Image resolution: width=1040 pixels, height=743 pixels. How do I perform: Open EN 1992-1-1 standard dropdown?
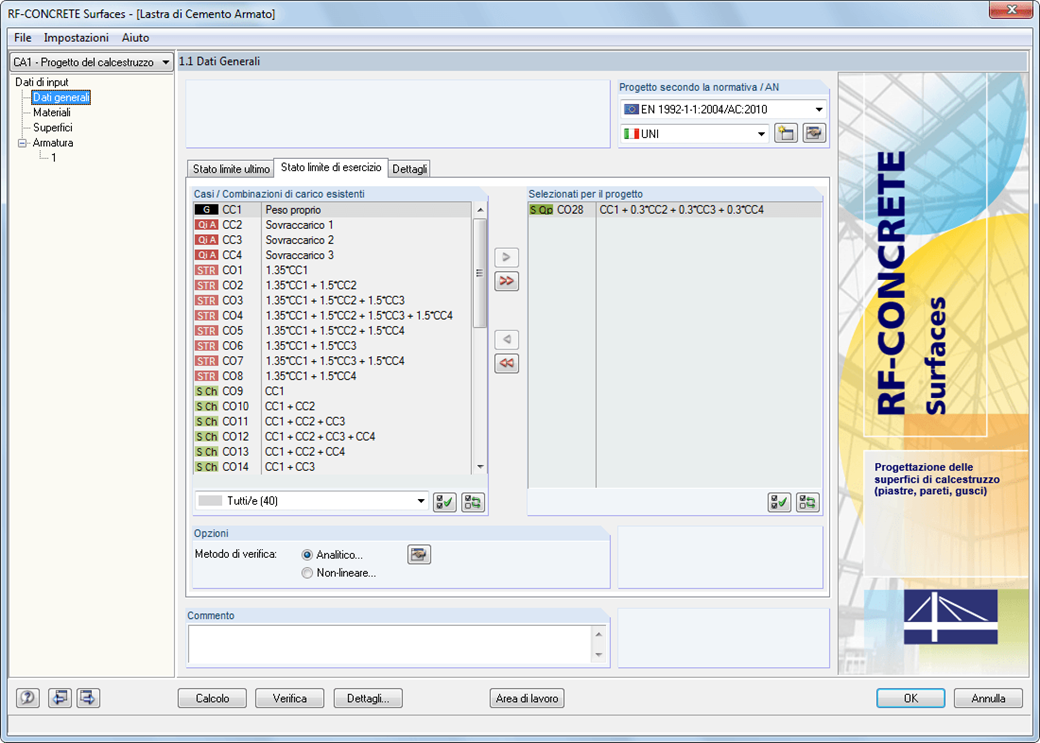pyautogui.click(x=724, y=109)
